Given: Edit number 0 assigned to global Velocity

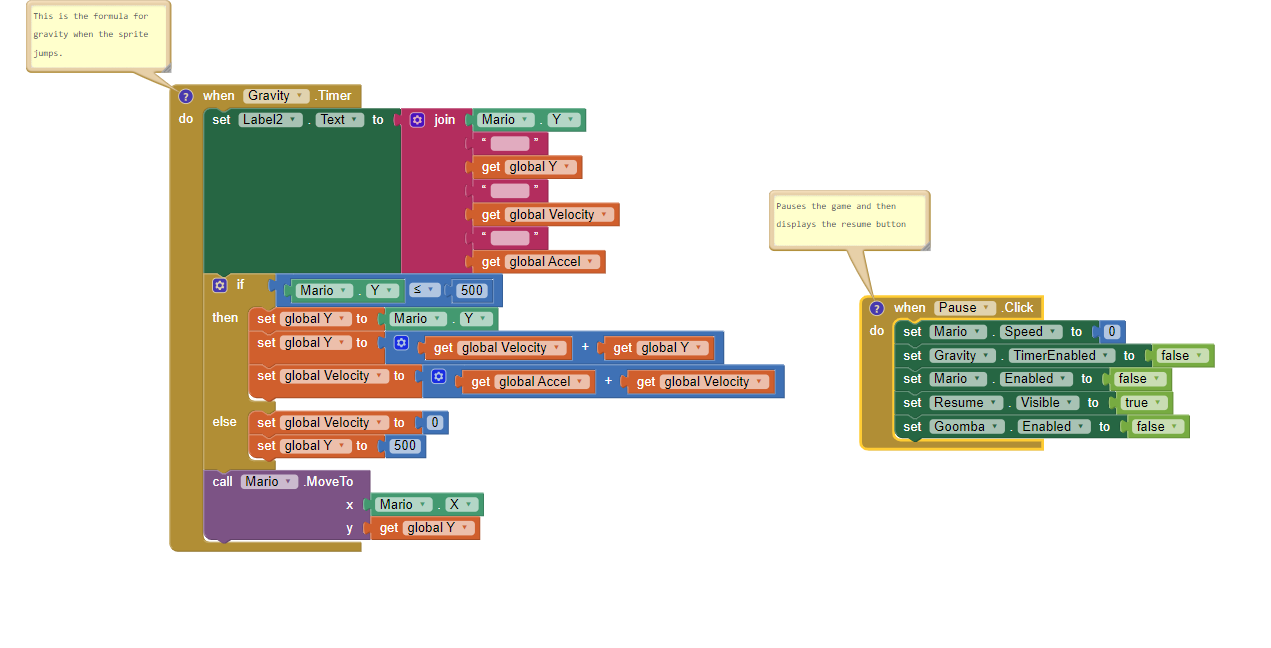Looking at the screenshot, I should point(434,423).
